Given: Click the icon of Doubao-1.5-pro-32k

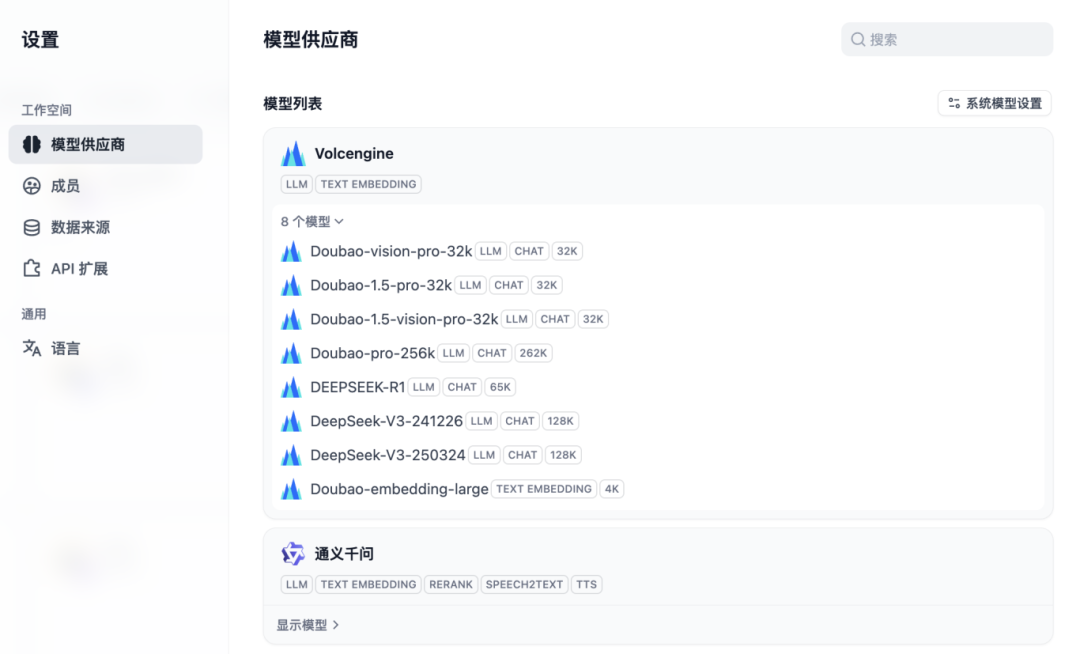Looking at the screenshot, I should point(291,285).
